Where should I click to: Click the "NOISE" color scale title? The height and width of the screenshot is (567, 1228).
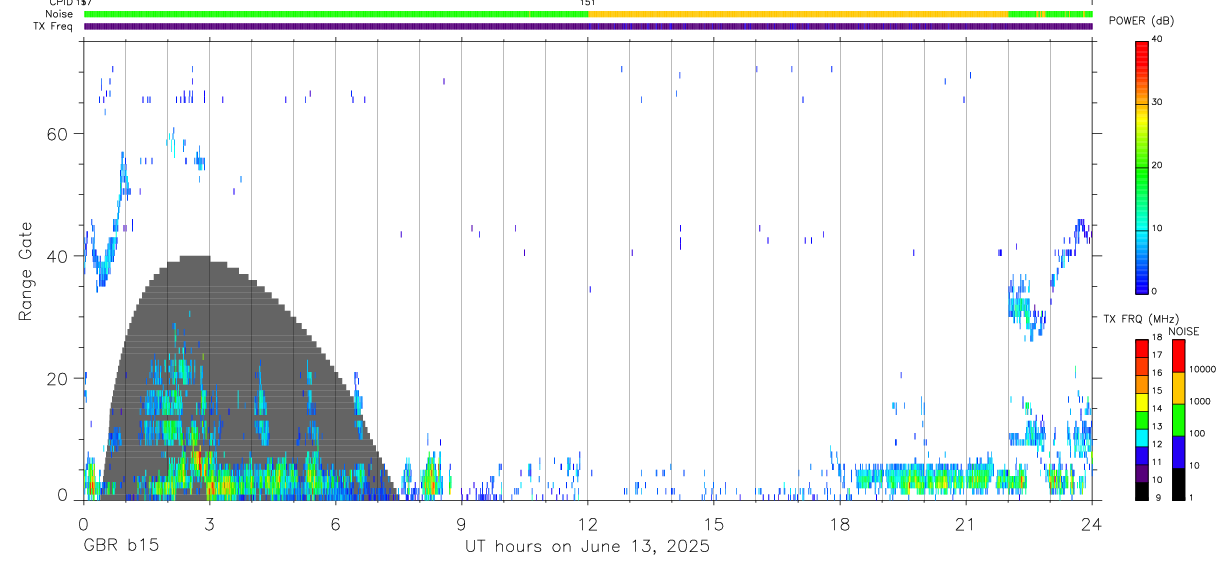(1184, 331)
